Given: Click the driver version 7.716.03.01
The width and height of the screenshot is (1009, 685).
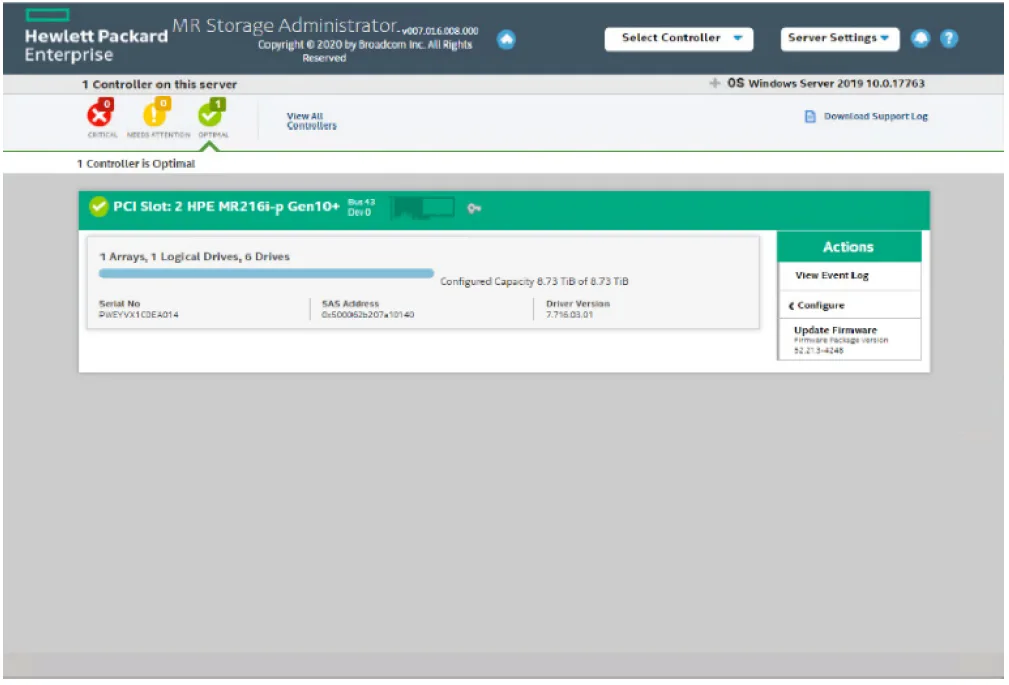Looking at the screenshot, I should tap(569, 315).
